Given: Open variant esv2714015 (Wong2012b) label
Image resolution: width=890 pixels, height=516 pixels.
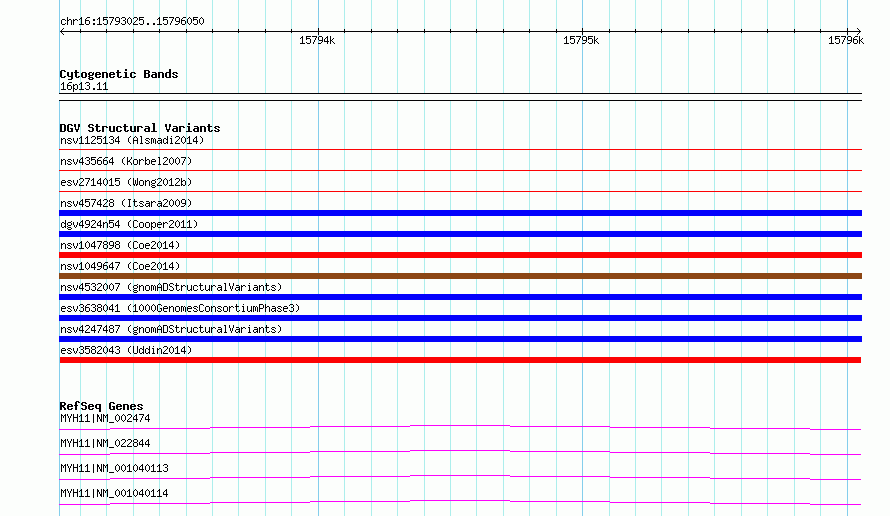Looking at the screenshot, I should (126, 182).
